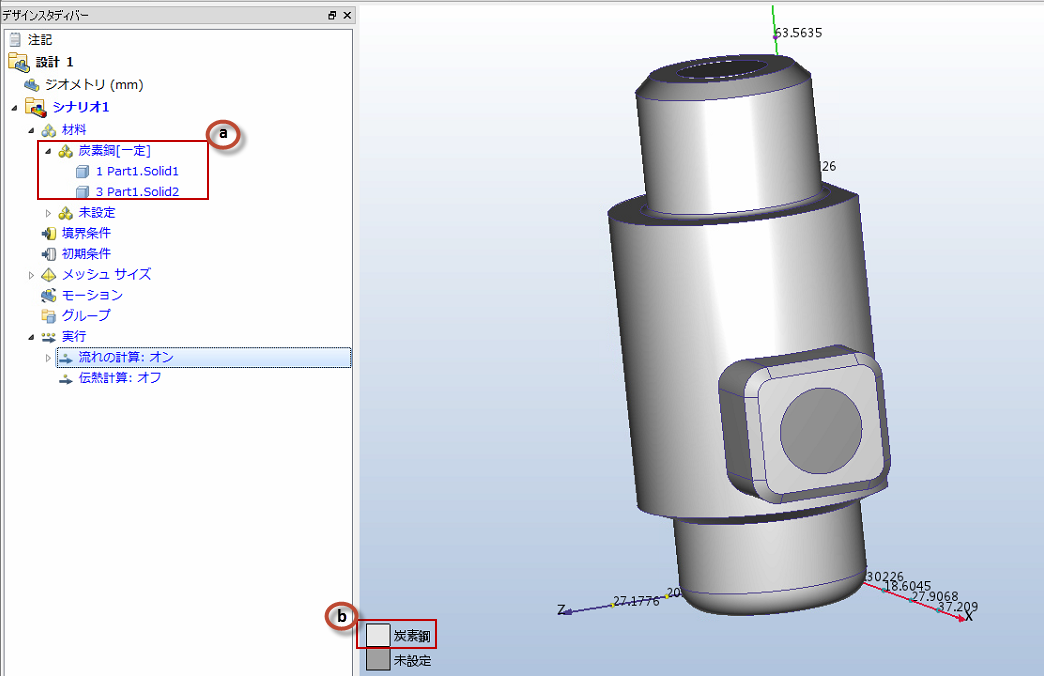
Task: Click the グループ group icon
Action: click(49, 316)
